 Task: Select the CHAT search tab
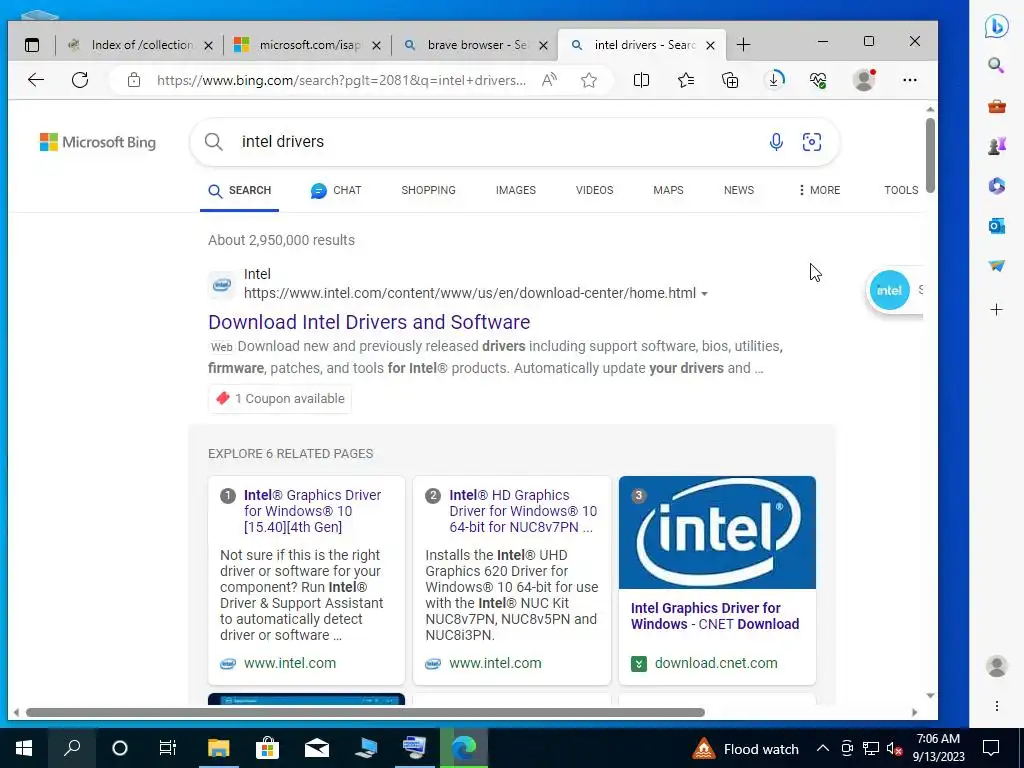(x=336, y=190)
